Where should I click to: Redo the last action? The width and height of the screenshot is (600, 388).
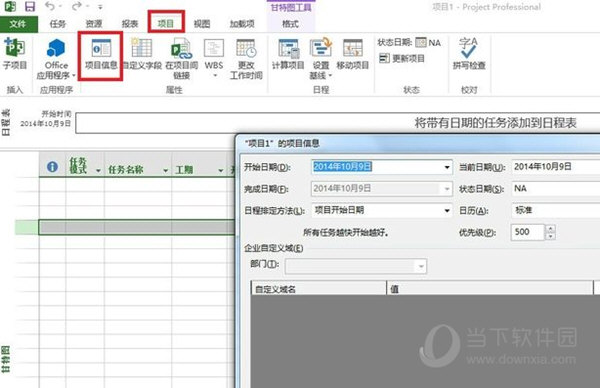pos(77,6)
